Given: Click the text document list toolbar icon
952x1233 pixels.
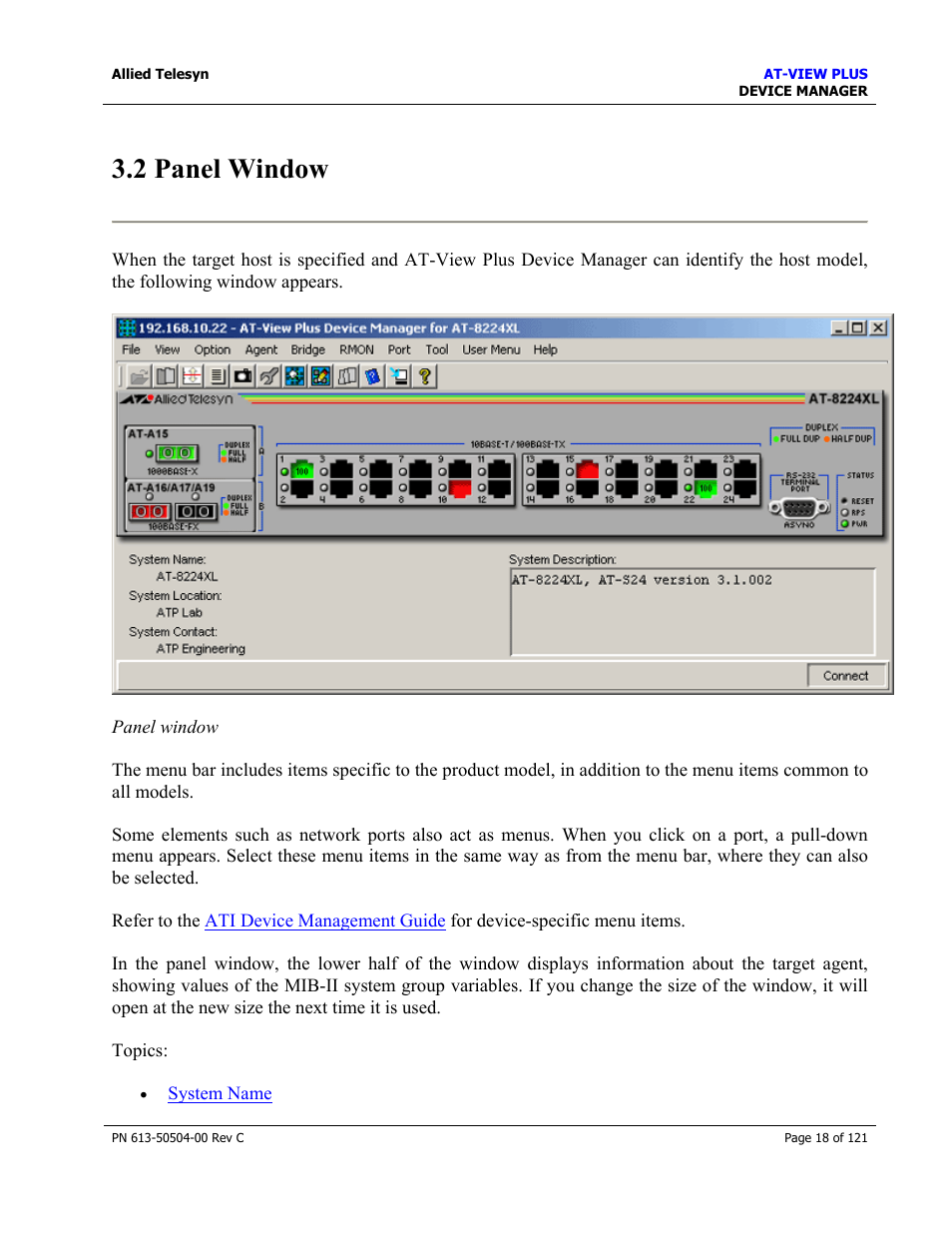Looking at the screenshot, I should point(218,376).
